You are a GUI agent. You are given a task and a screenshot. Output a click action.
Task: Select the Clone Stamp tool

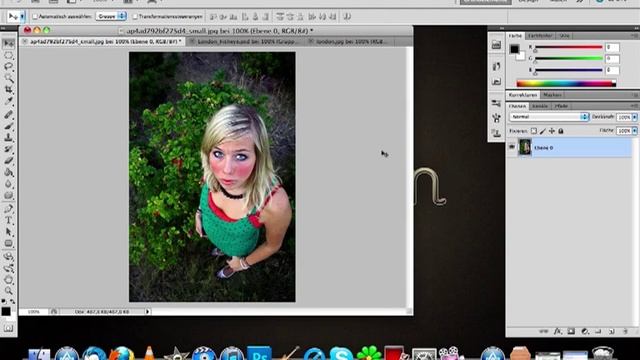click(9, 138)
